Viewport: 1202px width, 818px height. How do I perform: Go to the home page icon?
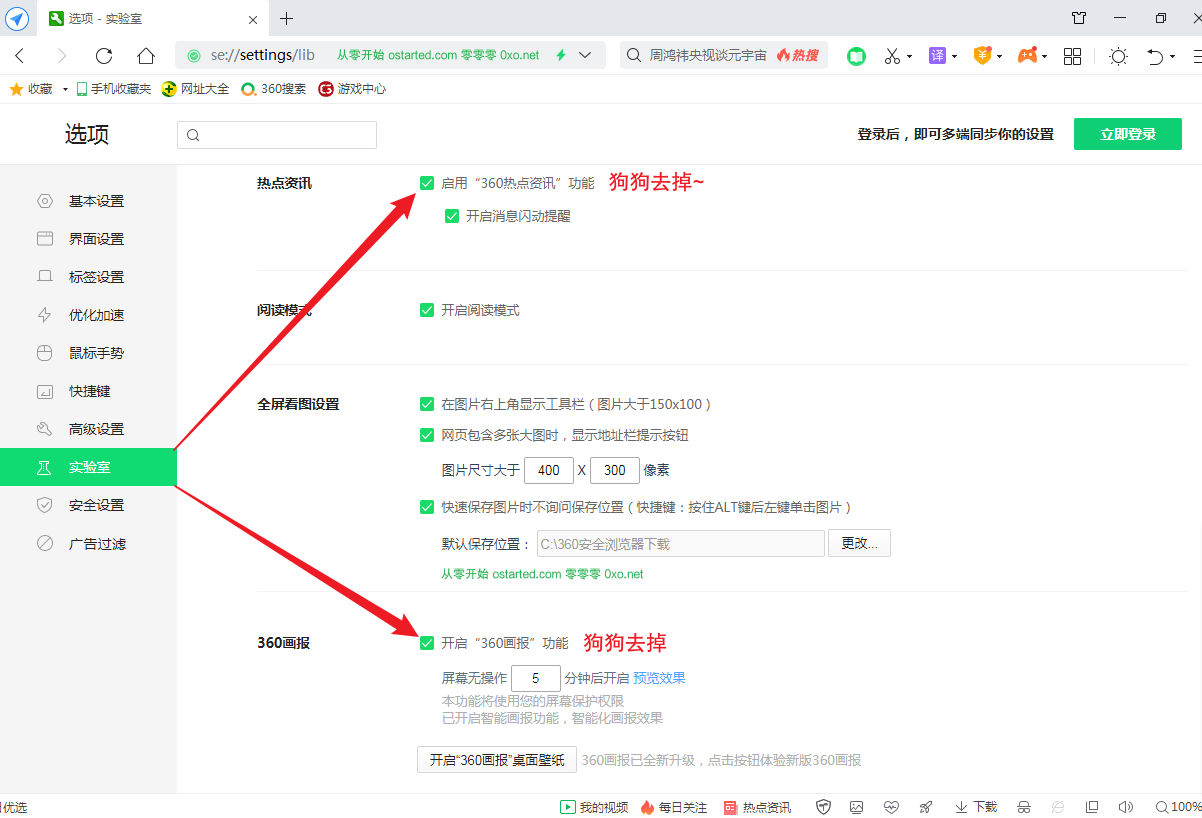point(146,56)
